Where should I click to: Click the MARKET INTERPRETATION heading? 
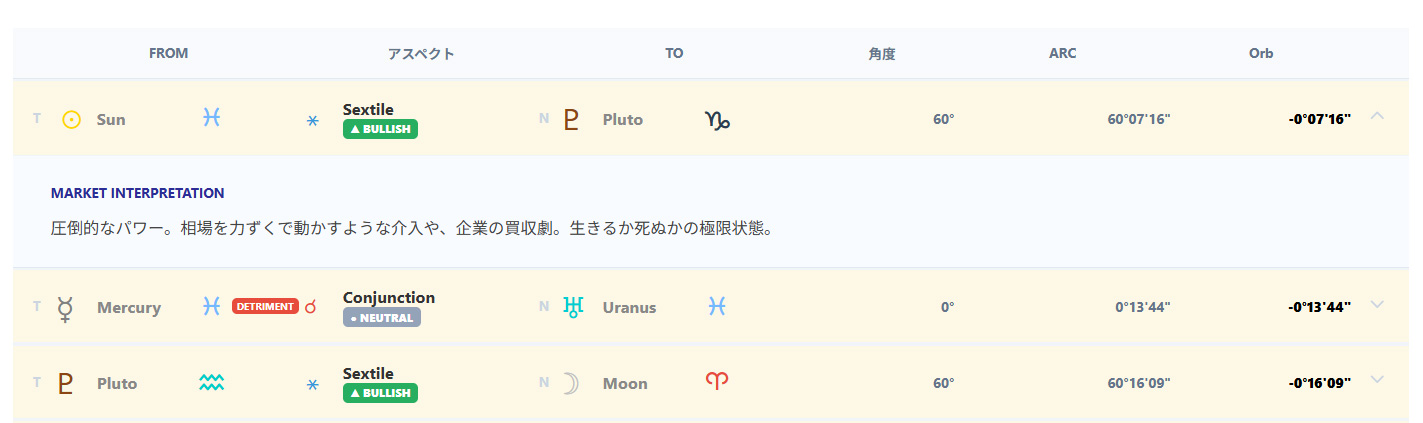(137, 193)
